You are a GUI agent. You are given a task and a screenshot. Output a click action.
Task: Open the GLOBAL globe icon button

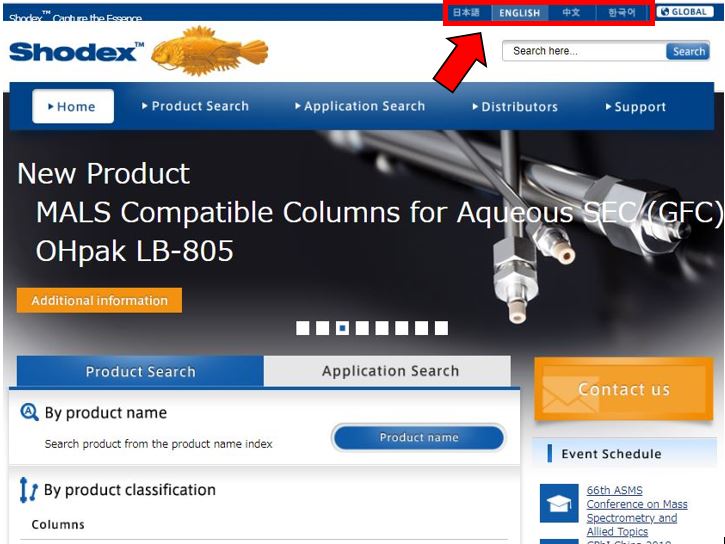(685, 12)
